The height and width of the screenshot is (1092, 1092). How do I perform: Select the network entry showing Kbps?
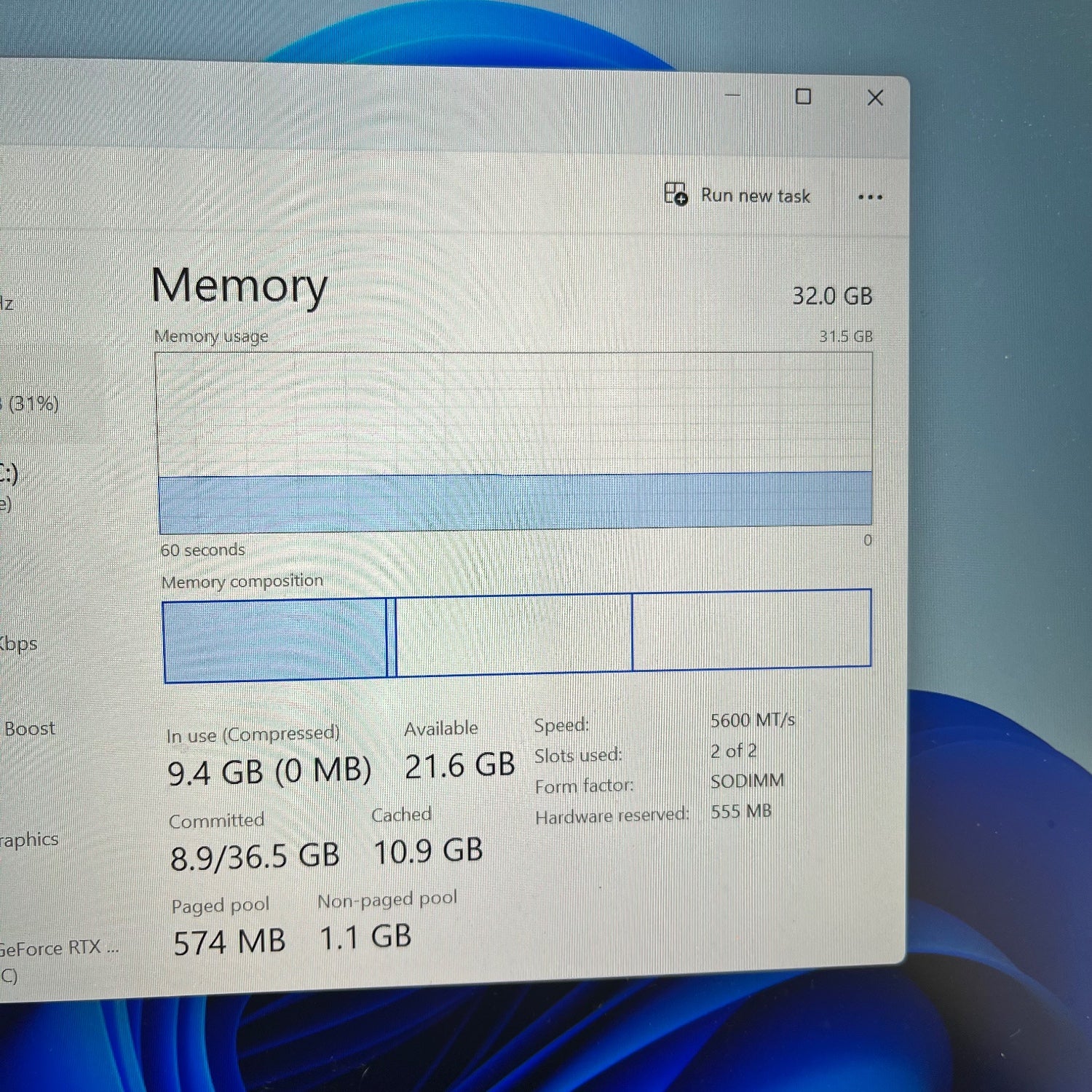tap(18, 644)
